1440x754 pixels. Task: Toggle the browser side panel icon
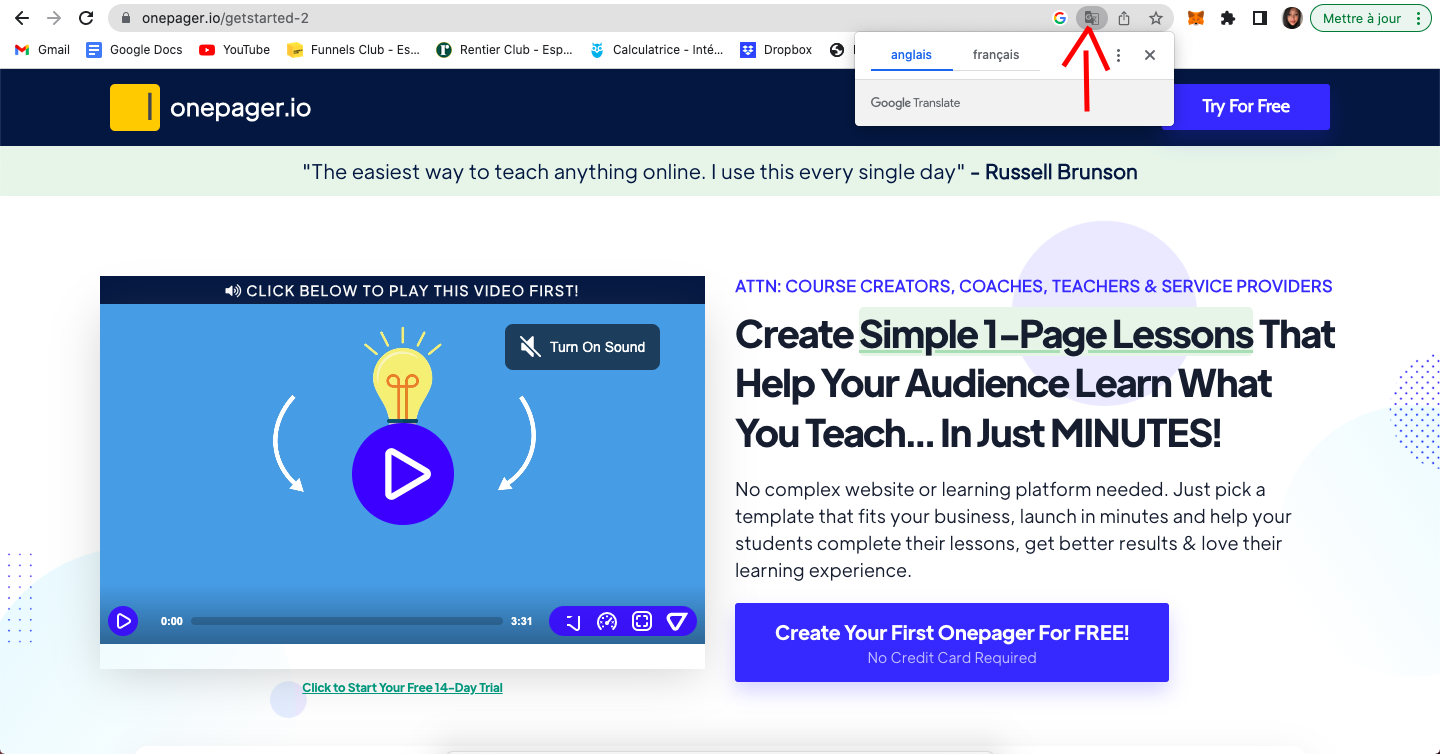click(x=1260, y=18)
